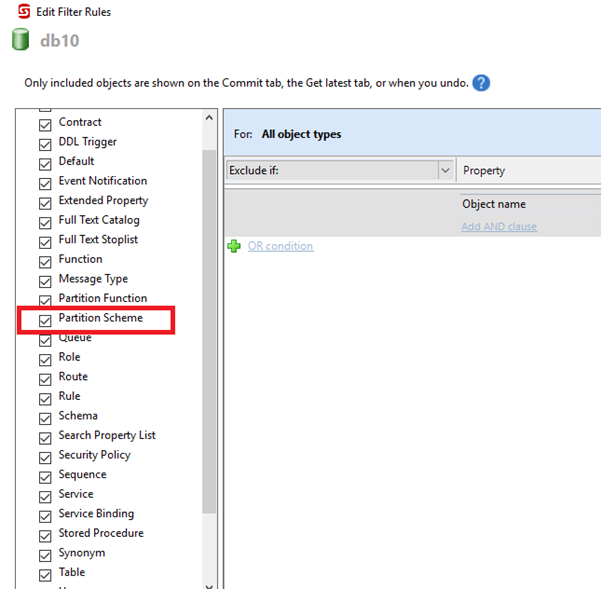Select Synonym in the object type list
602x589 pixels.
(81, 553)
